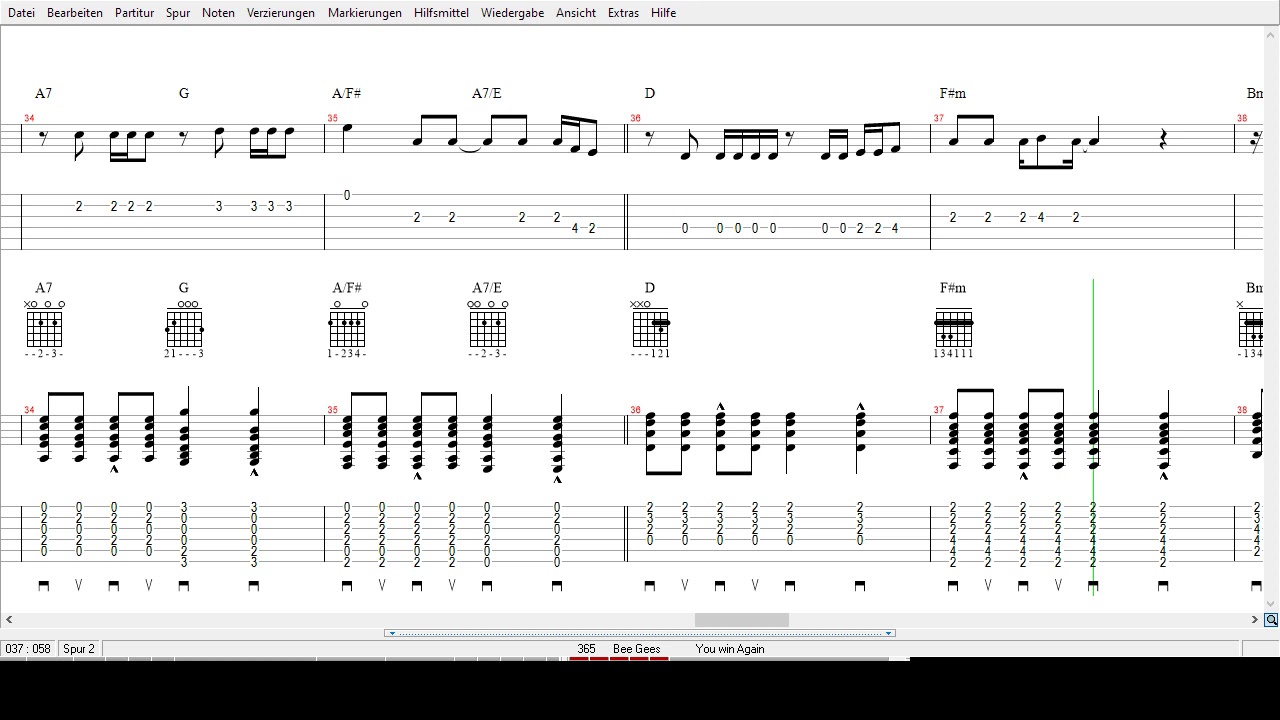Screen dimensions: 1280x720
Task: Click the horizontal scrollbar left arrow
Action: tap(9, 620)
